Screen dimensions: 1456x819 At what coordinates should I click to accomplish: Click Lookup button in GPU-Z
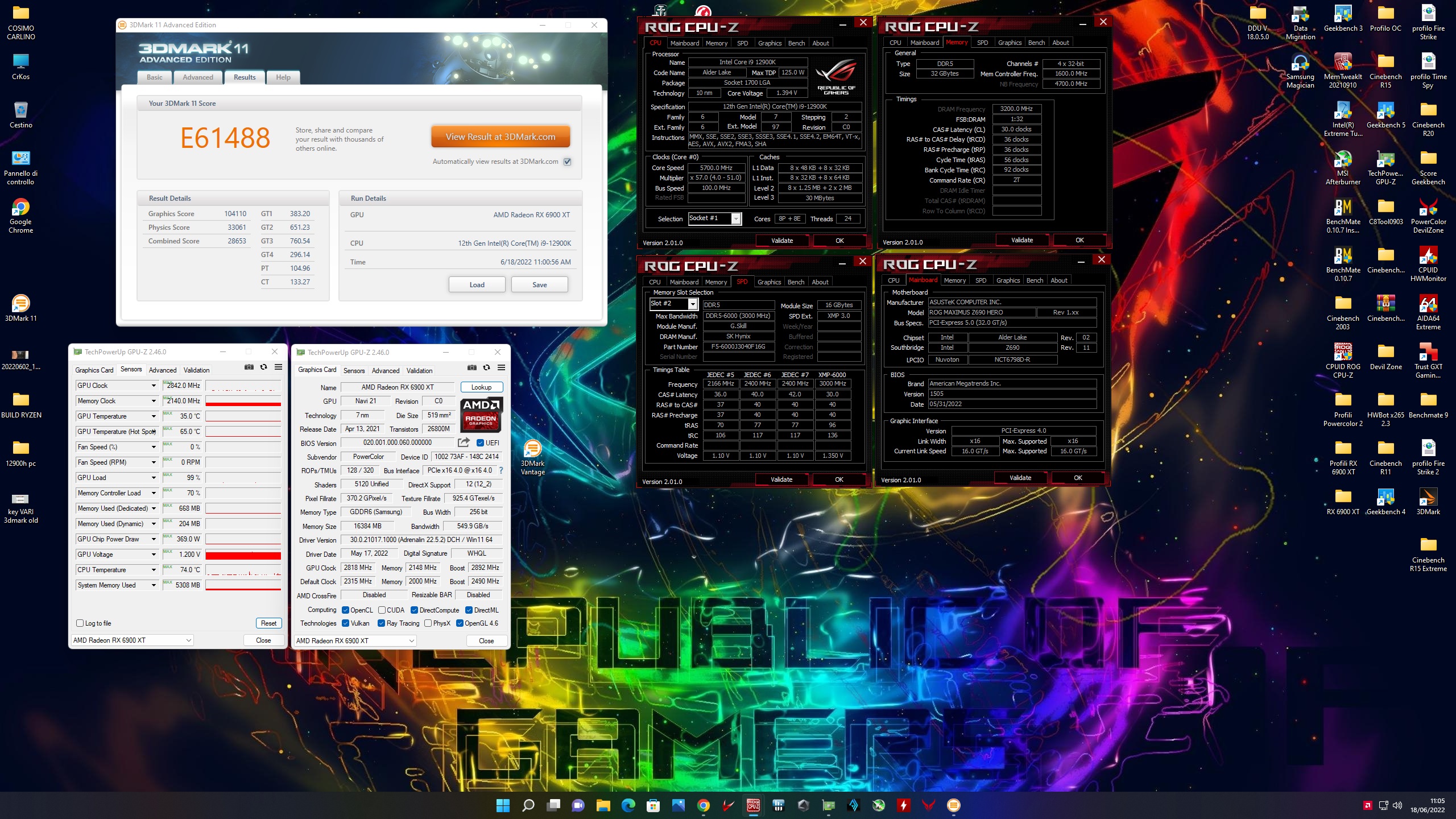(481, 387)
